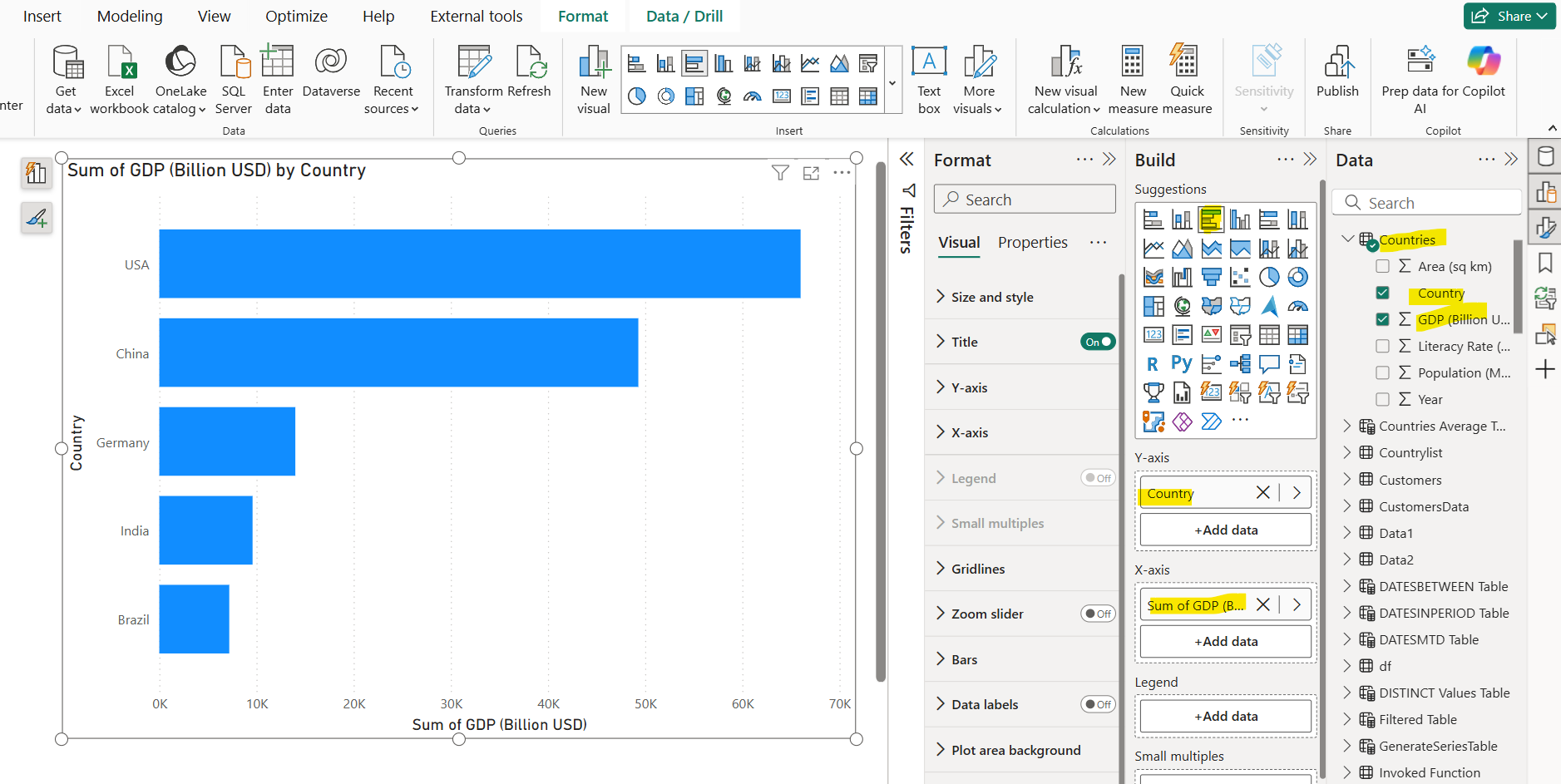The image size is (1561, 784).
Task: Select the pie chart visual in Build suggestions
Action: [x=1270, y=277]
